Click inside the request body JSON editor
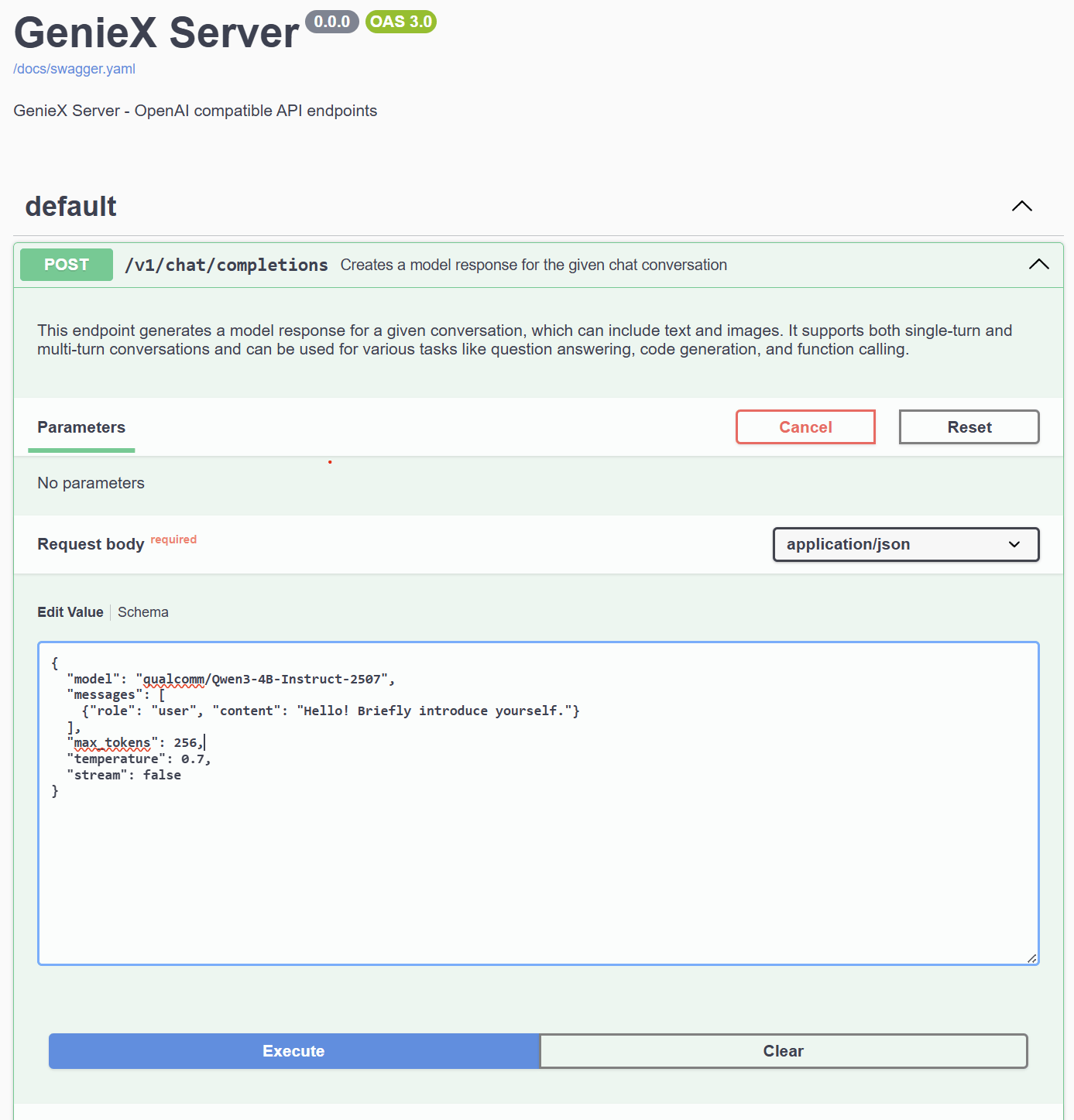Screen dimensions: 1074x1120 [538, 803]
